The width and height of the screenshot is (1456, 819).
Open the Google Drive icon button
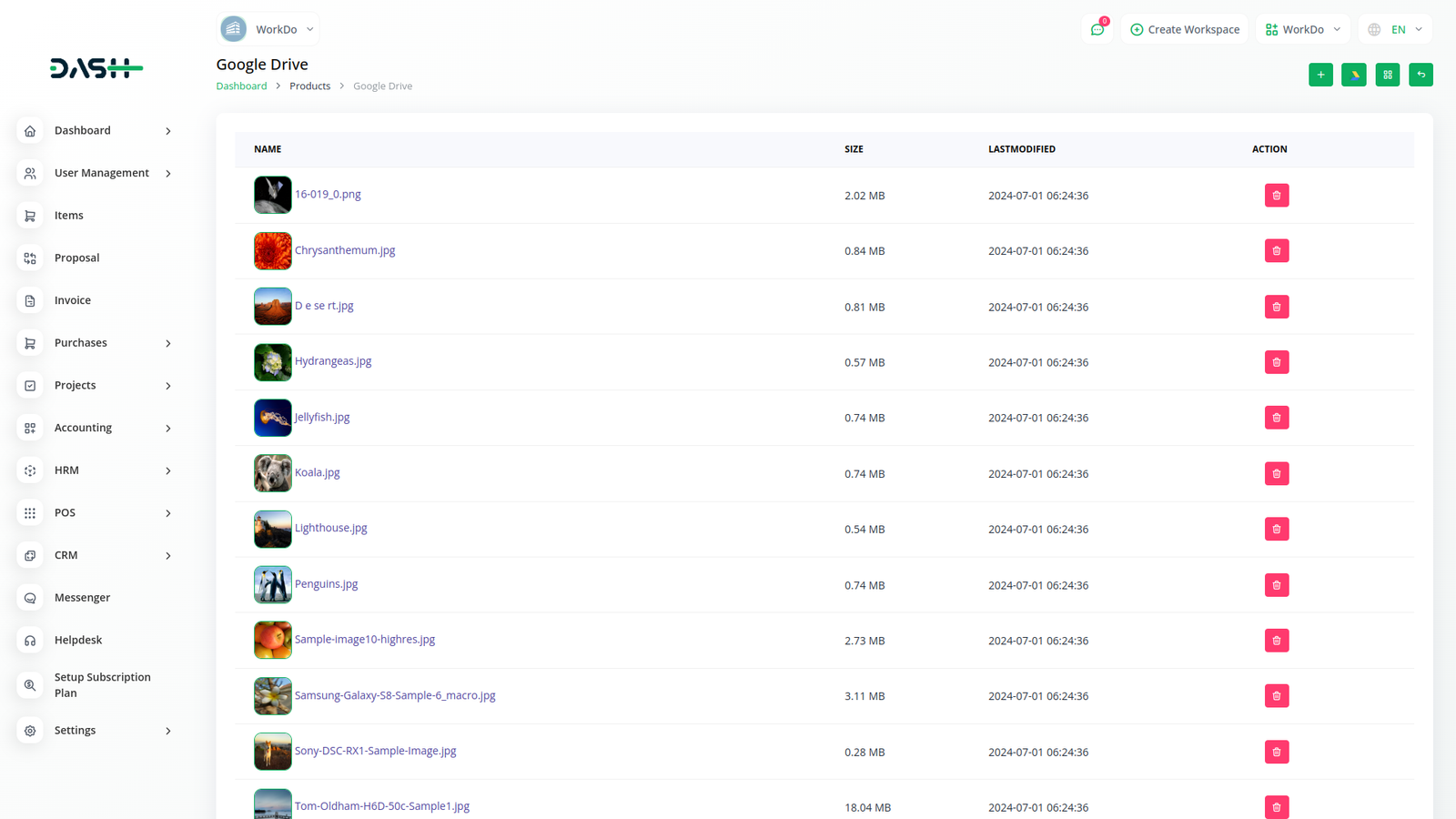click(x=1354, y=75)
